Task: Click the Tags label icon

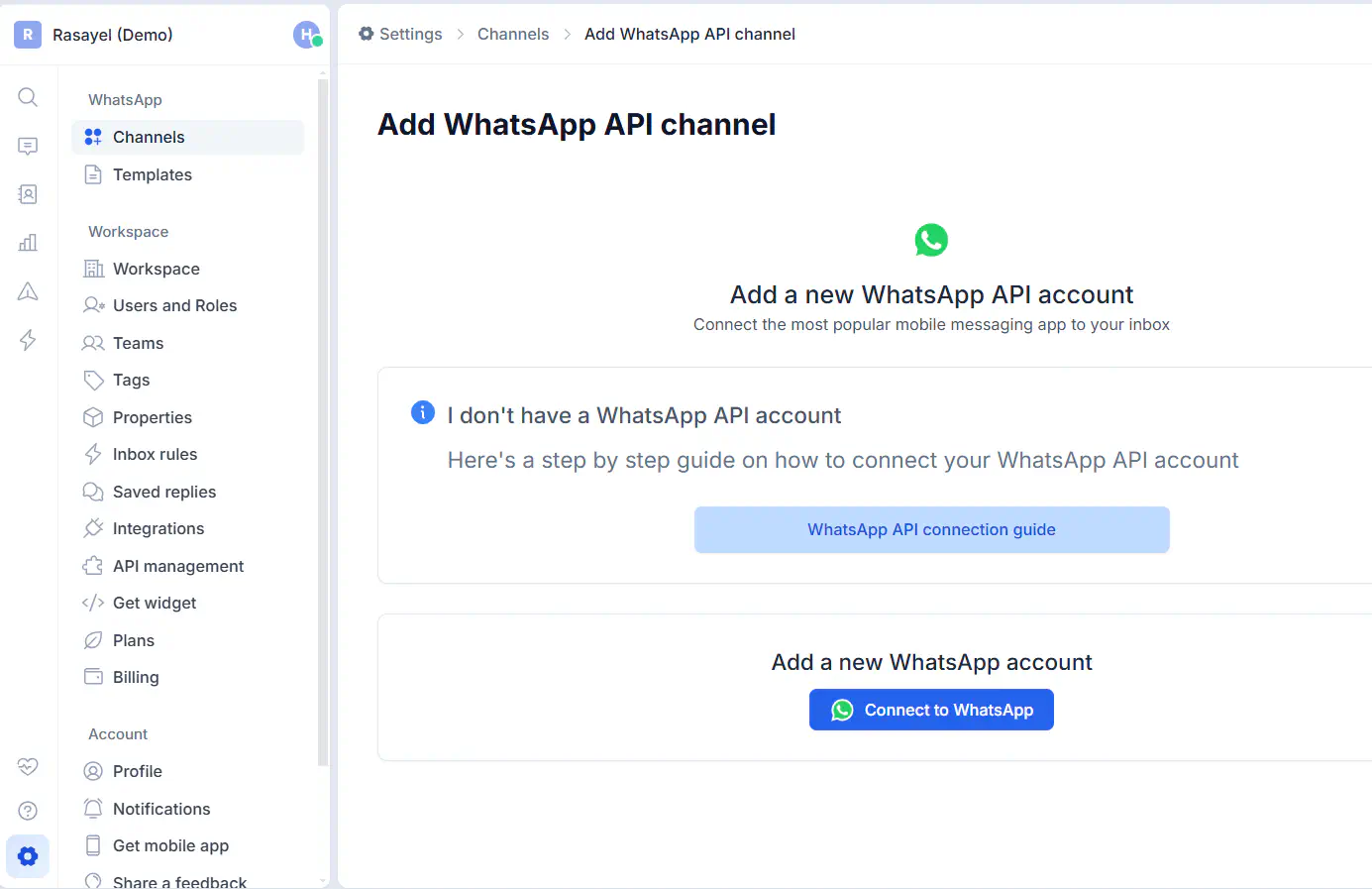Action: (93, 380)
